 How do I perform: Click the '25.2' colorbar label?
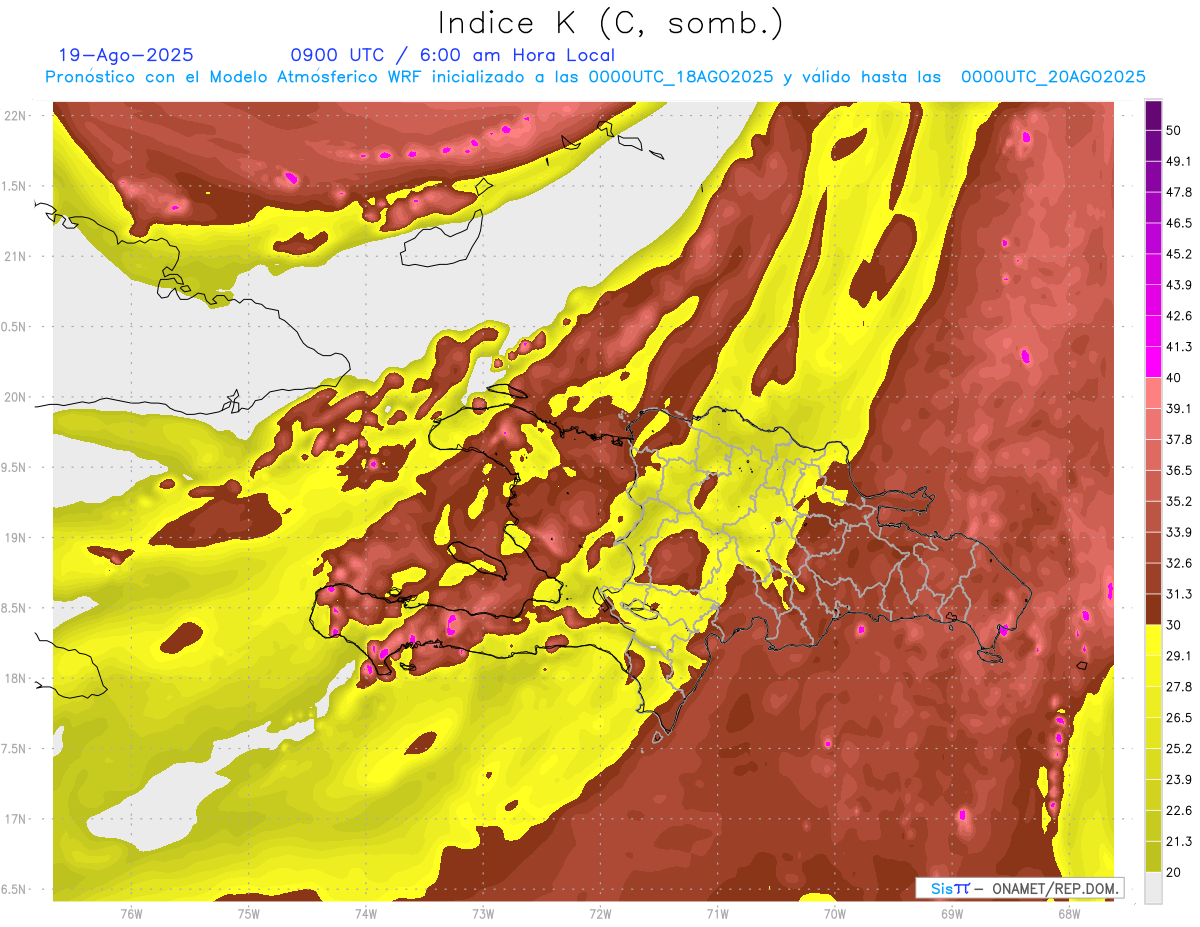tap(1178, 748)
